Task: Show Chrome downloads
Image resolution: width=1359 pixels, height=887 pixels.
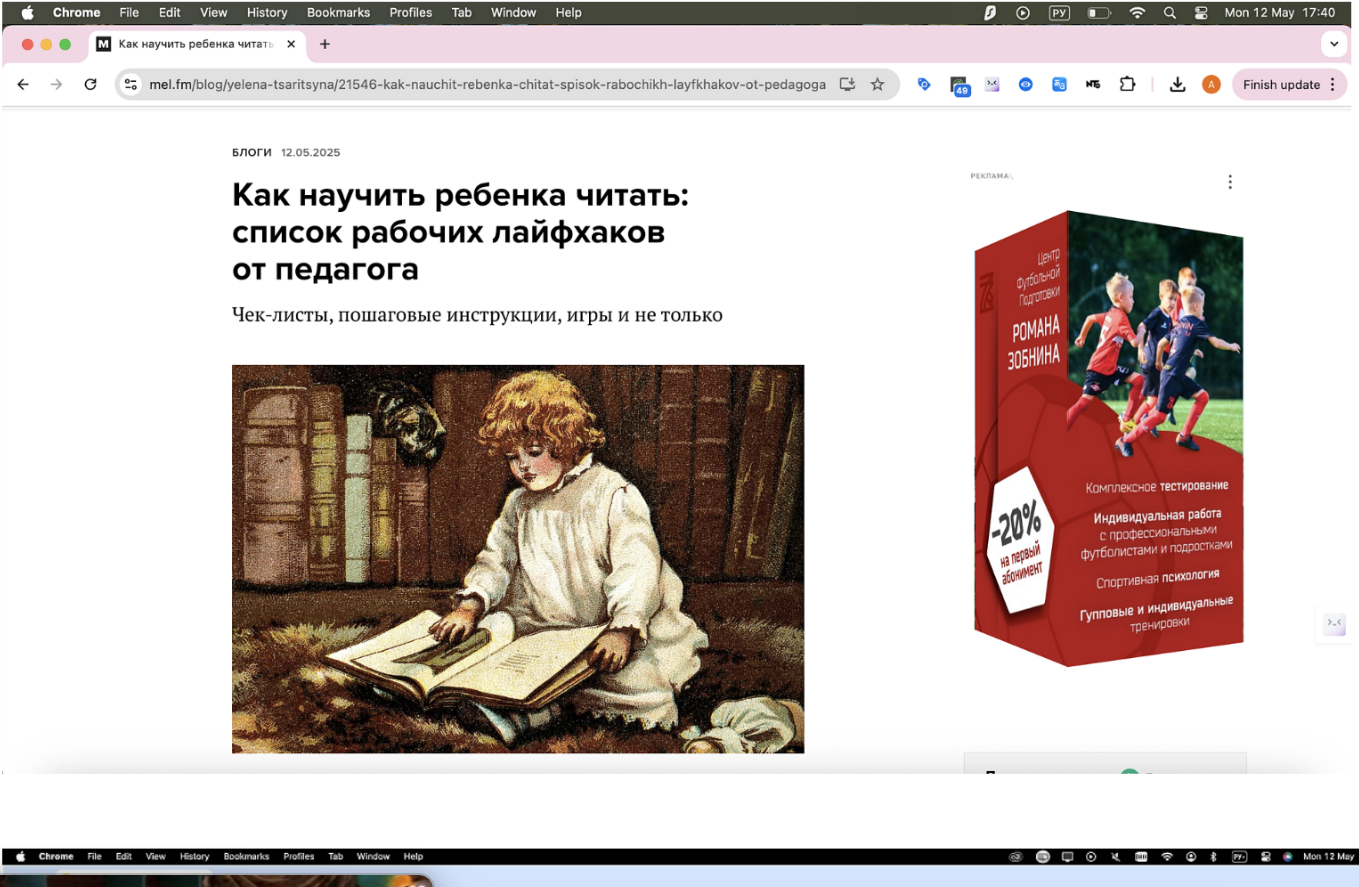Action: point(1177,85)
